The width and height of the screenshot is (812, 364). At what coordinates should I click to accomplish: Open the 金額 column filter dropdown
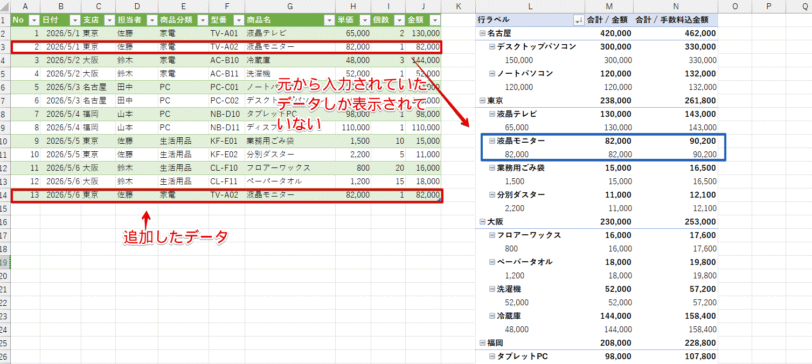435,20
